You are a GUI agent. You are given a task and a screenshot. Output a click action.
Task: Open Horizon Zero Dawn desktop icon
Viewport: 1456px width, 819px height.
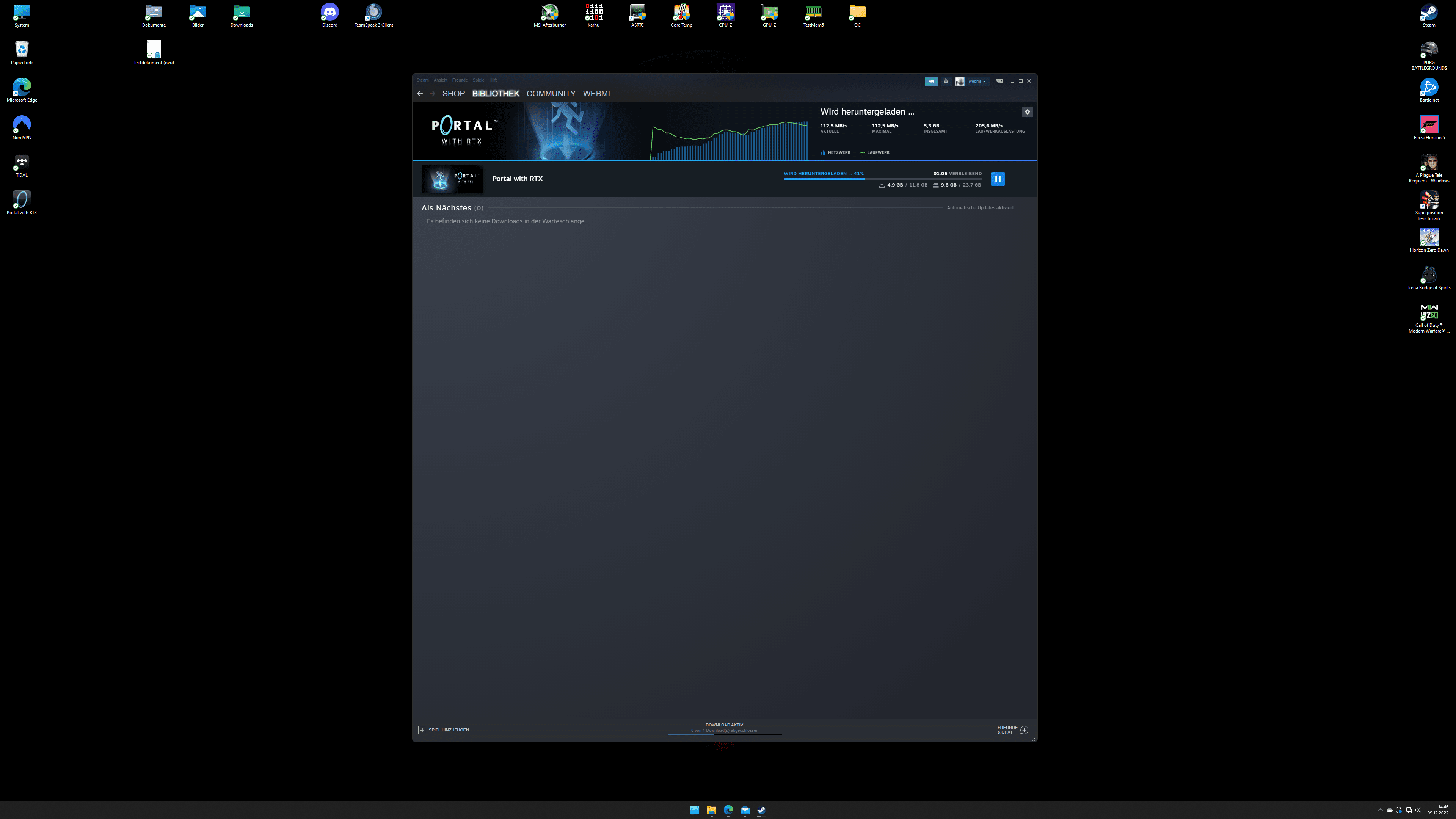[1429, 240]
